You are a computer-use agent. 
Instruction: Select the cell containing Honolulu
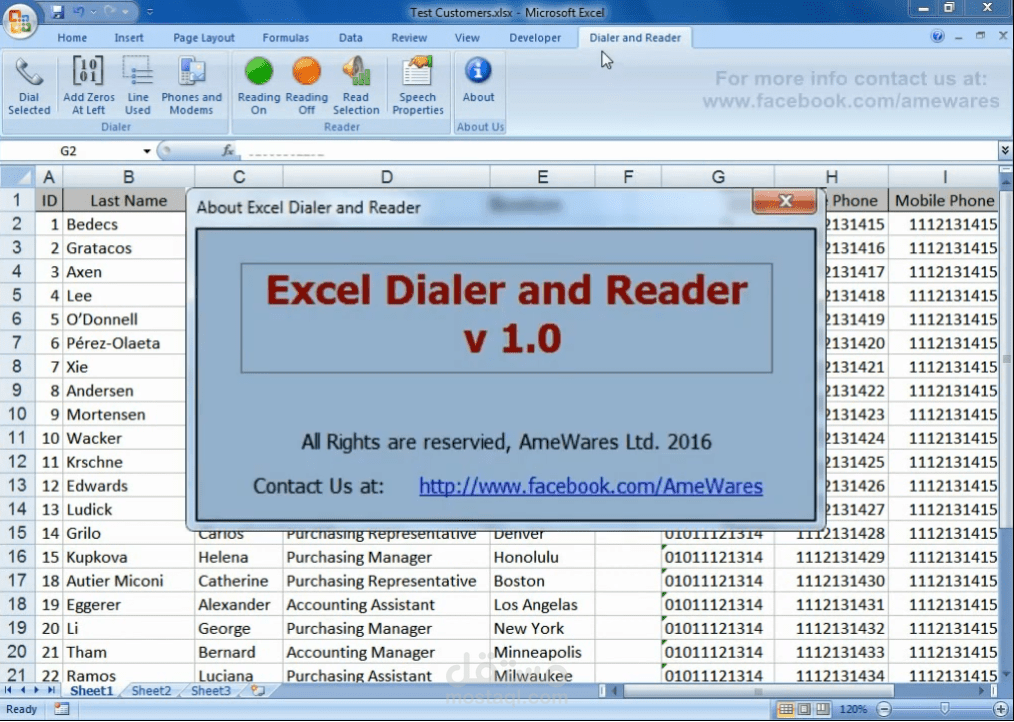point(542,557)
